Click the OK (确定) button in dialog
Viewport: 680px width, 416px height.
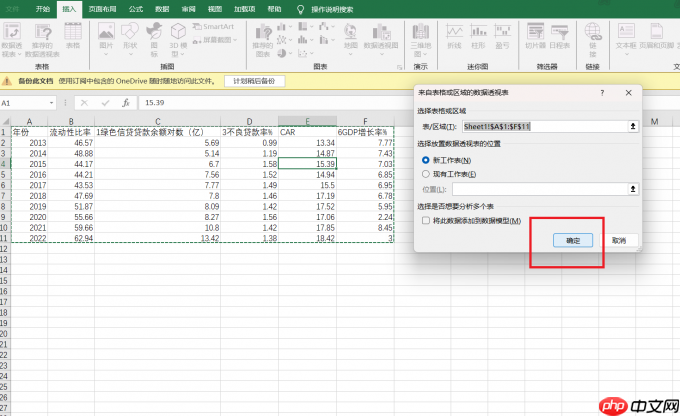click(x=573, y=240)
